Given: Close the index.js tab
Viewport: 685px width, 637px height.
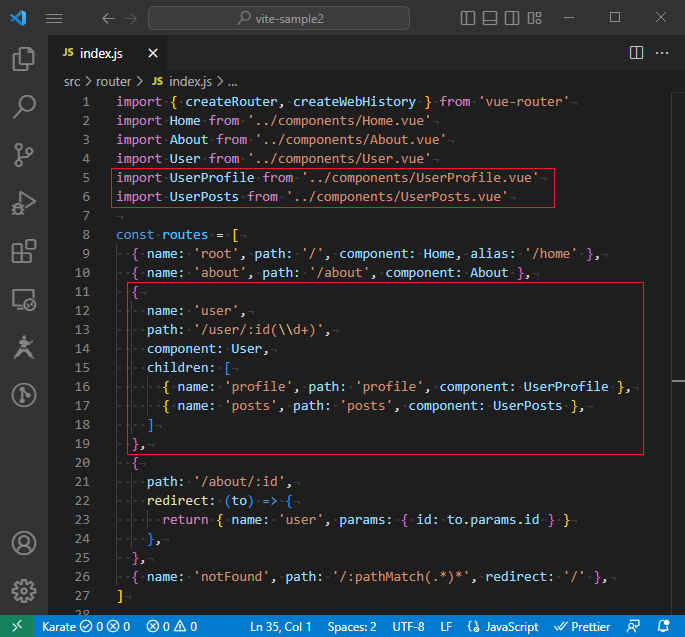Looking at the screenshot, I should click(x=153, y=53).
